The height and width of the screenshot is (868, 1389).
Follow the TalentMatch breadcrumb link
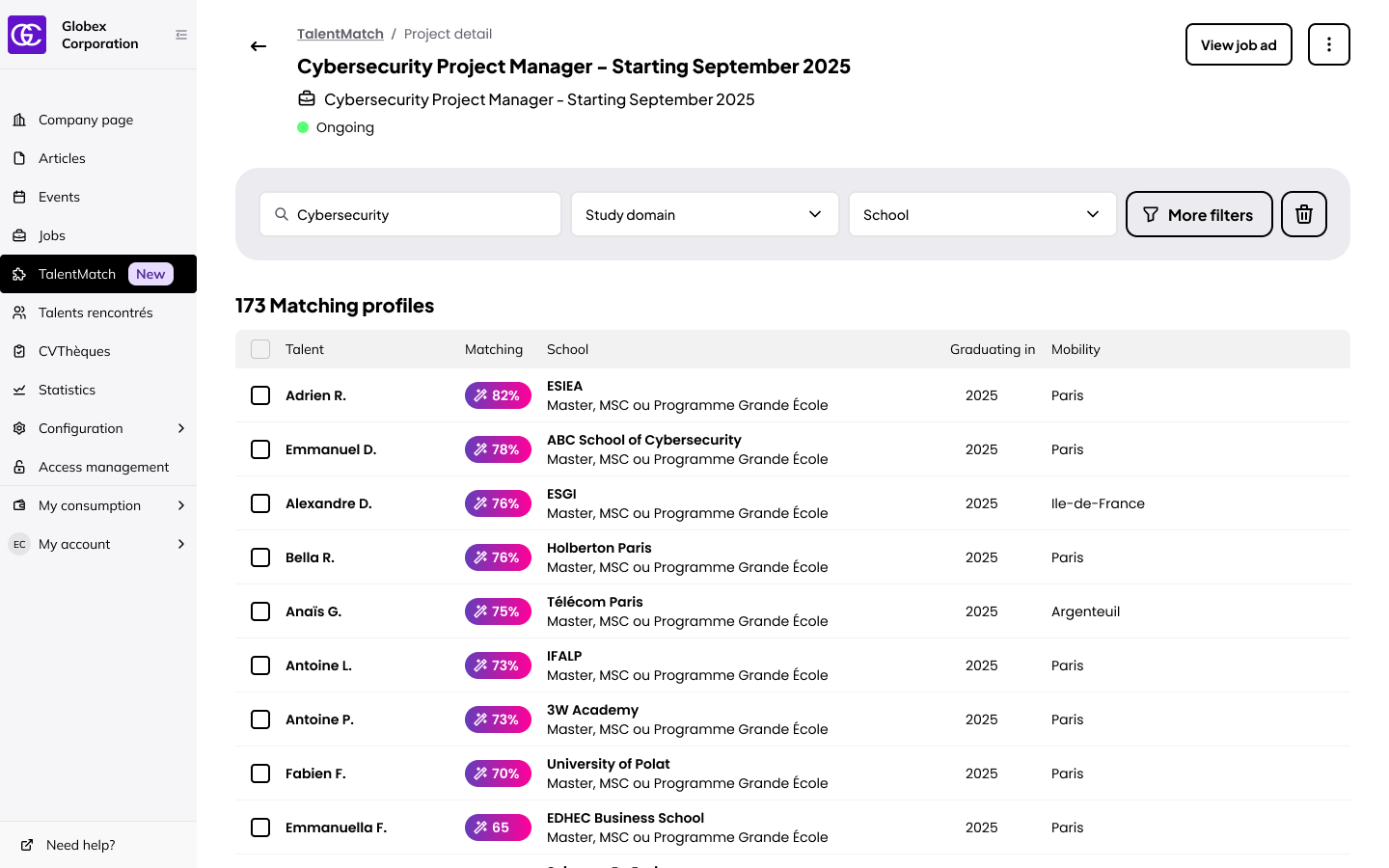click(340, 34)
